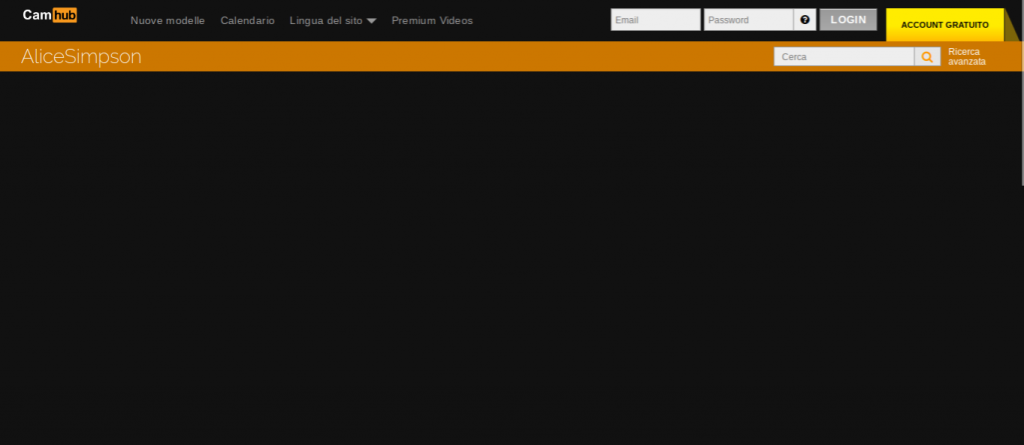The width and height of the screenshot is (1024, 445).
Task: Click the dark video player area
Action: (x=500, y=260)
